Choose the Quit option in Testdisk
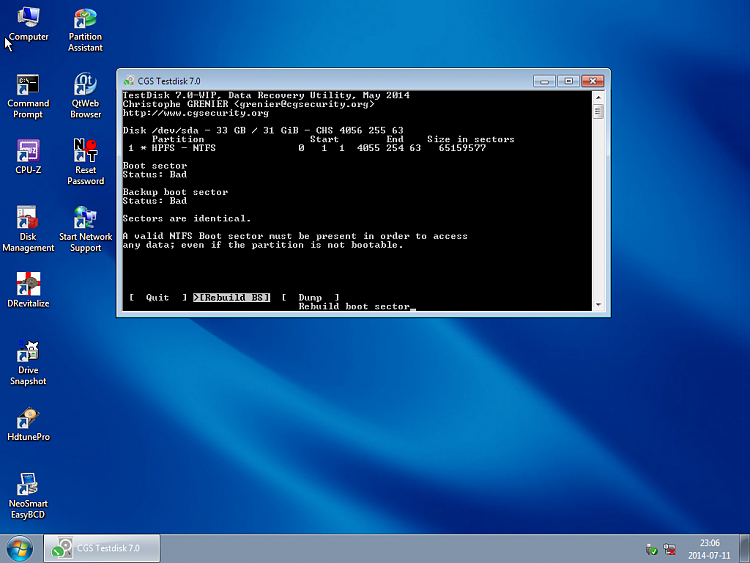 pos(158,298)
